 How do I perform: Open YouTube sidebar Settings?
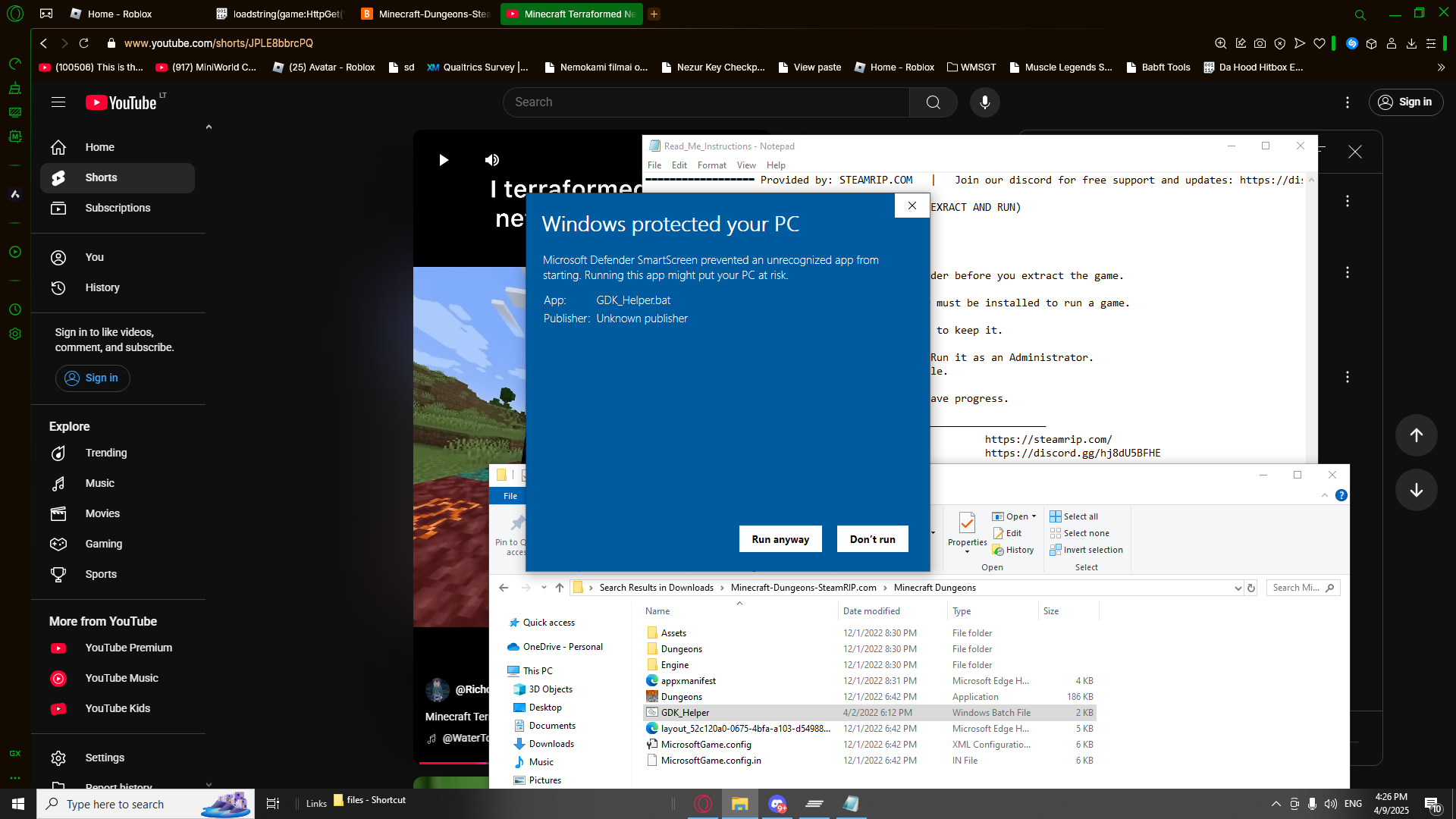[x=118, y=758]
